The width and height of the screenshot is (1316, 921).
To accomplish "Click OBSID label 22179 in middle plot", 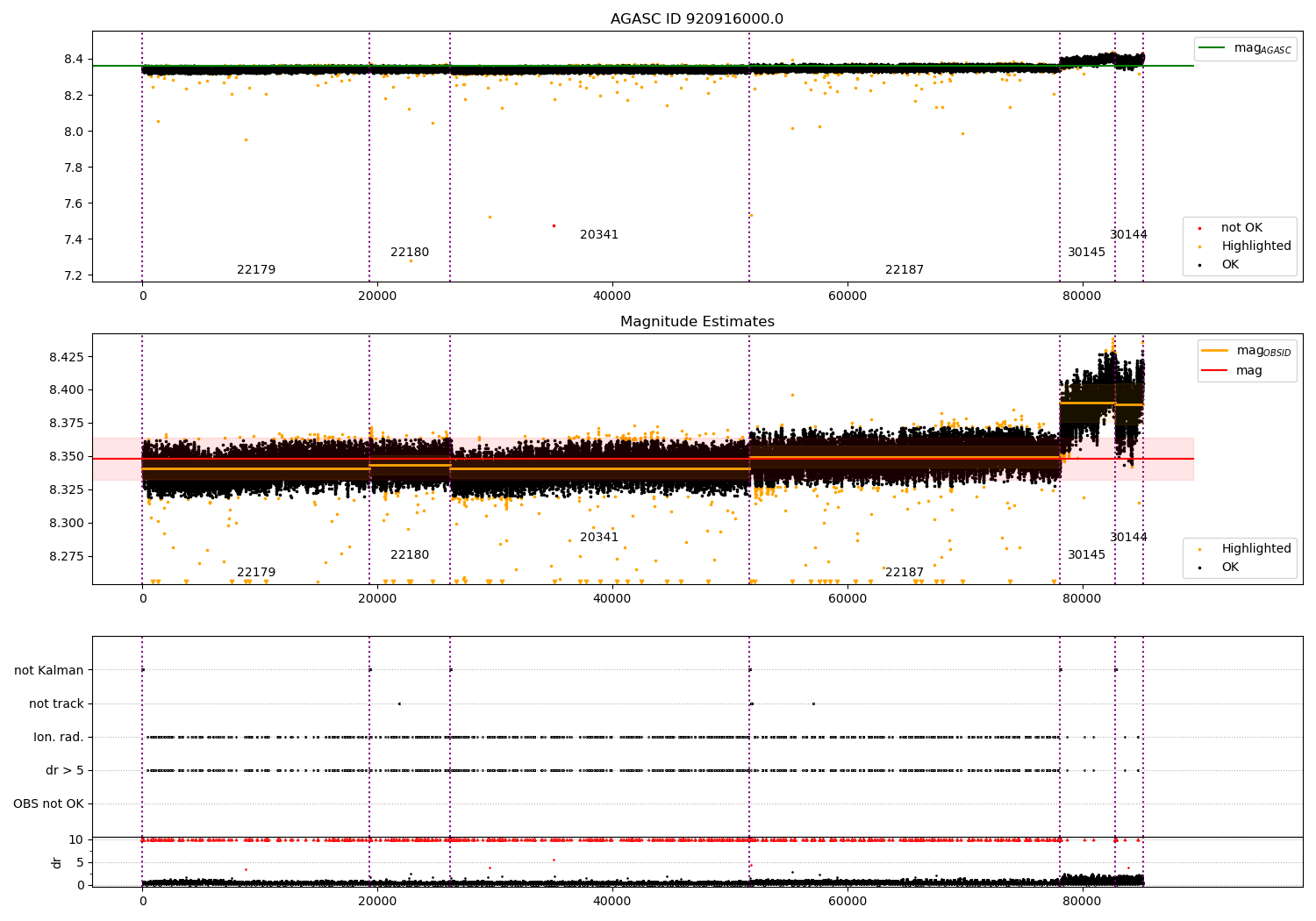I will (256, 573).
